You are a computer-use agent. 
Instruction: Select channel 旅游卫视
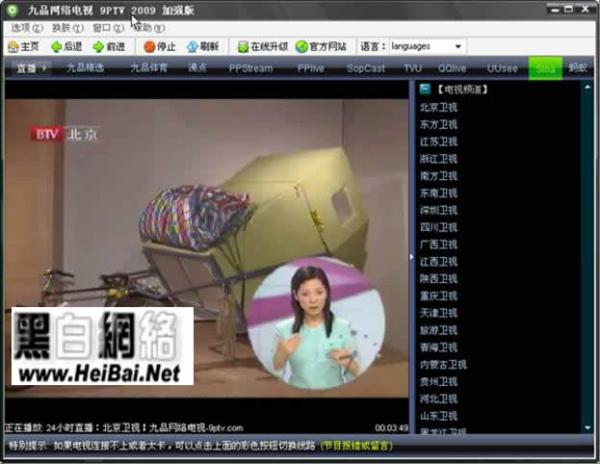438,330
